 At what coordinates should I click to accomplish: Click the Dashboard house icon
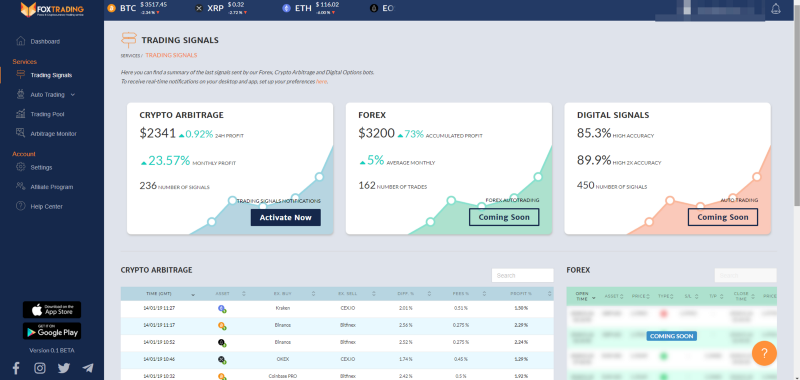(x=20, y=41)
